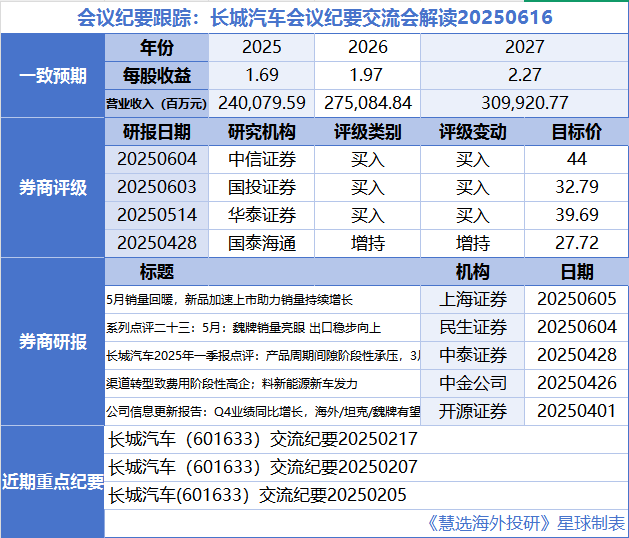This screenshot has width=629, height=538.
Task: Click report date 20250428 in the ratings table
Action: point(157,243)
